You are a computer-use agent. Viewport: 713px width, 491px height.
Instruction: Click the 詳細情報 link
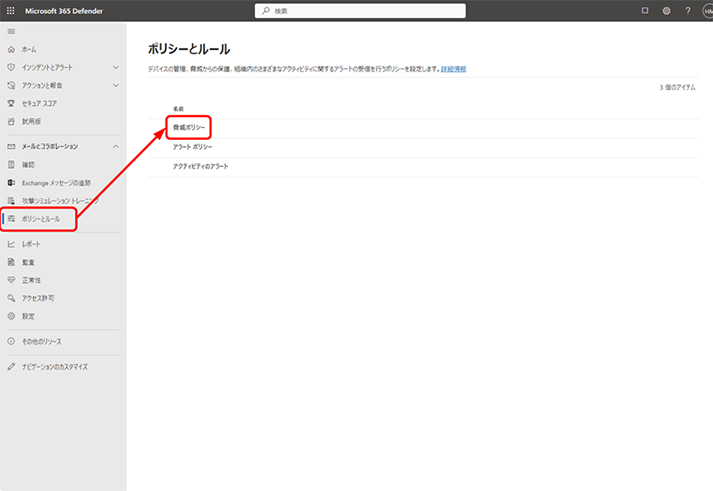pyautogui.click(x=453, y=69)
